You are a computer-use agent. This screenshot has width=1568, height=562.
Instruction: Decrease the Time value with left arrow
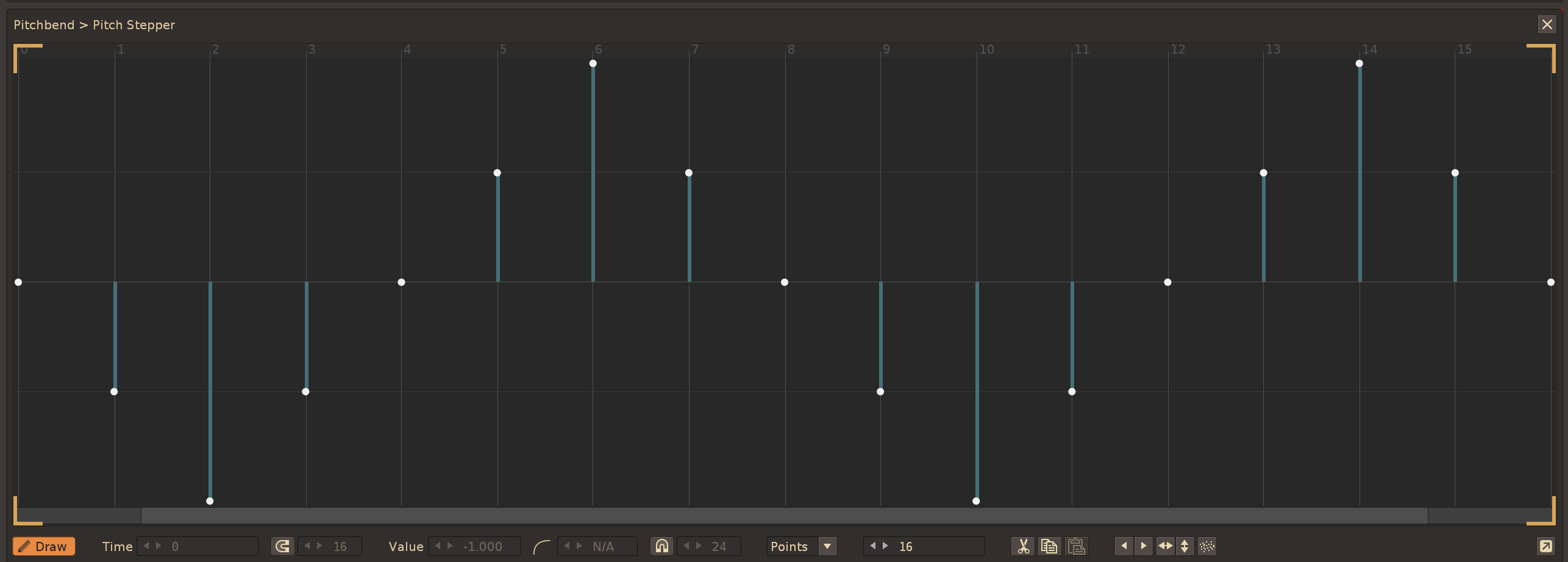(x=146, y=546)
